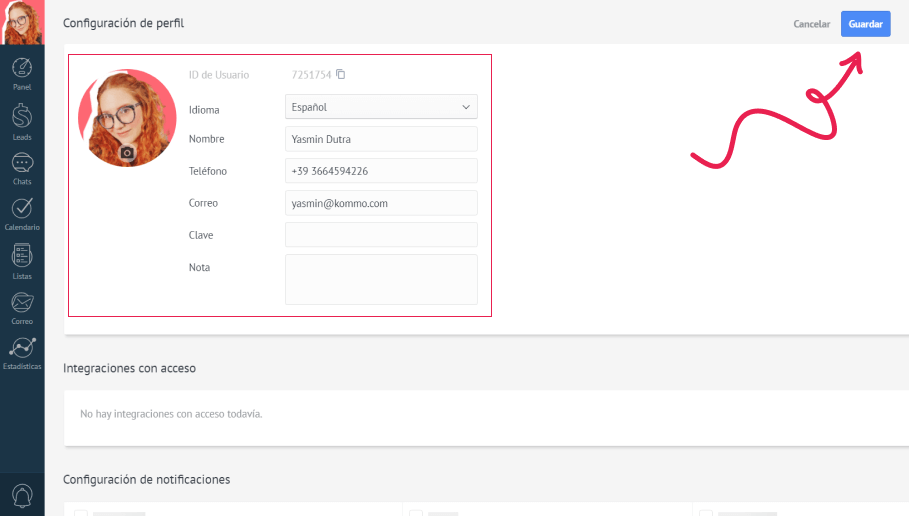Focus the Nota text area
The width and height of the screenshot is (909, 516).
(x=381, y=279)
